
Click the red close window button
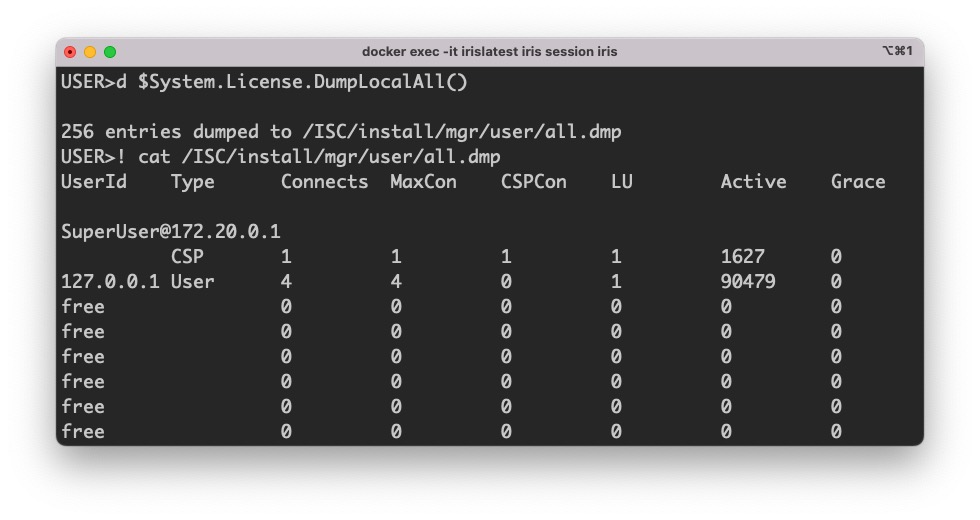pos(70,52)
